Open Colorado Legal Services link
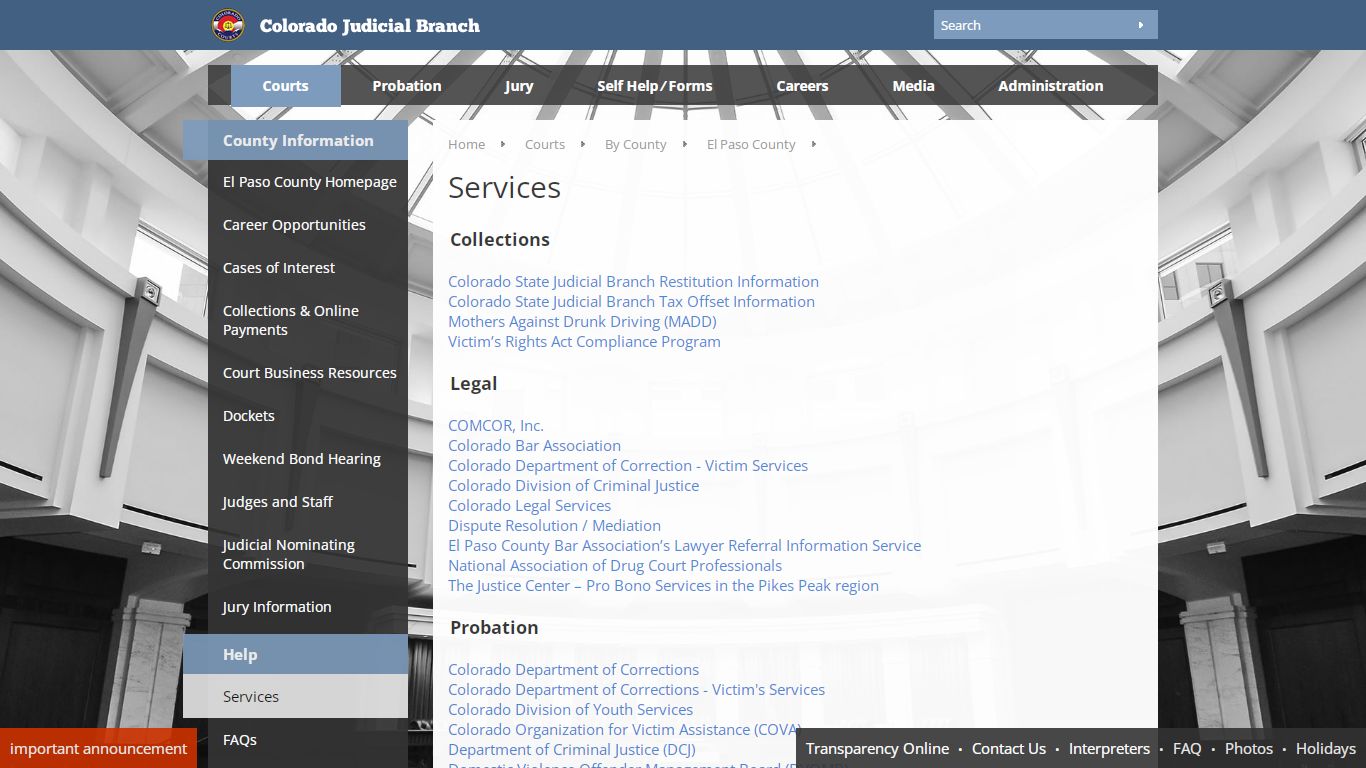The width and height of the screenshot is (1366, 768). (x=529, y=506)
